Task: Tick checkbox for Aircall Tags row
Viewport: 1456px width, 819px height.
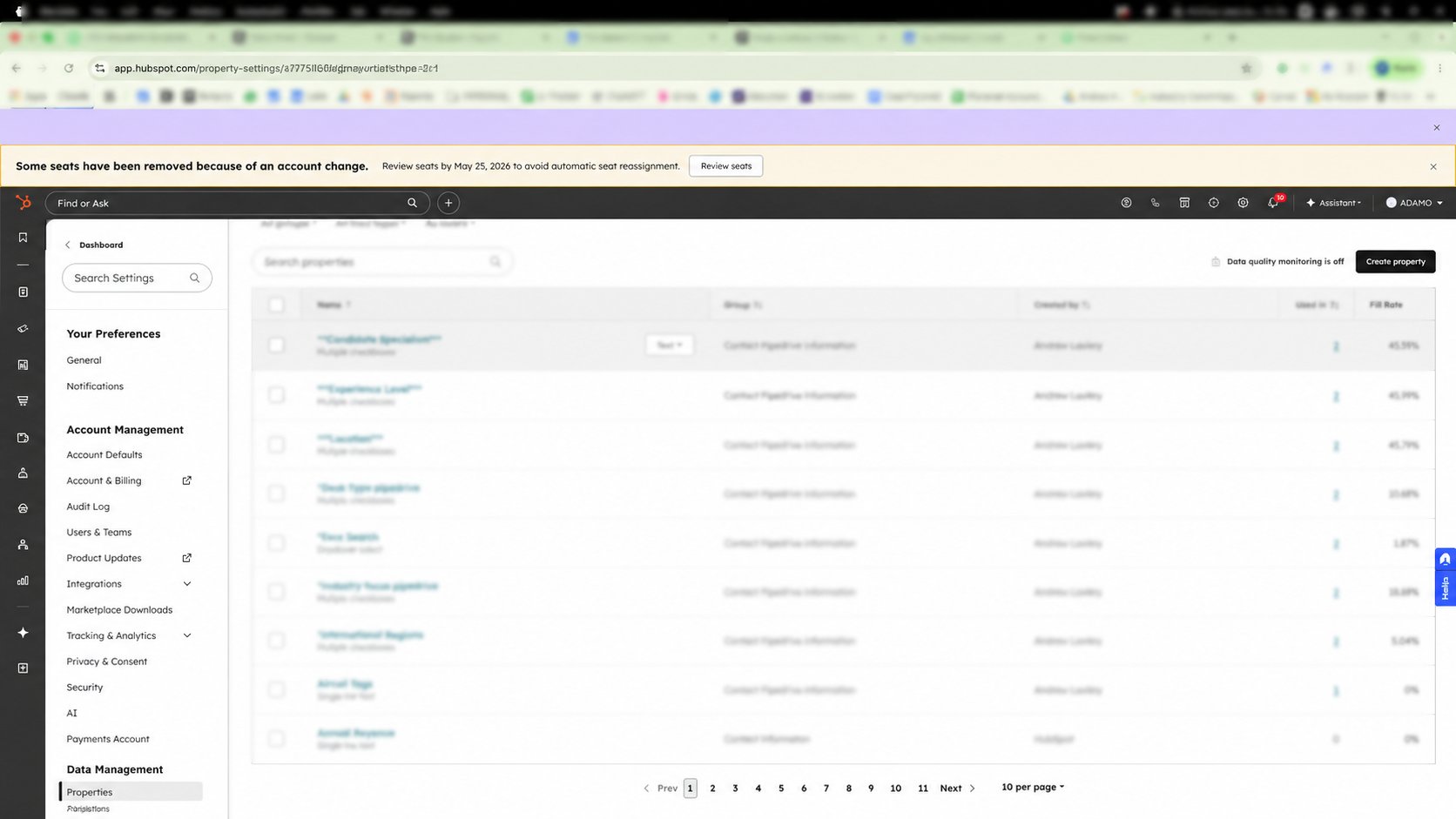Action: tap(276, 690)
